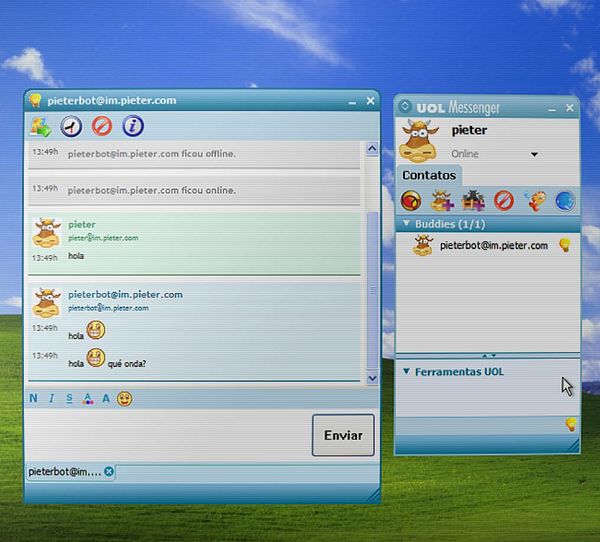Screen dimensions: 600x542
Task: Click the add group icon
Action: [x=473, y=201]
